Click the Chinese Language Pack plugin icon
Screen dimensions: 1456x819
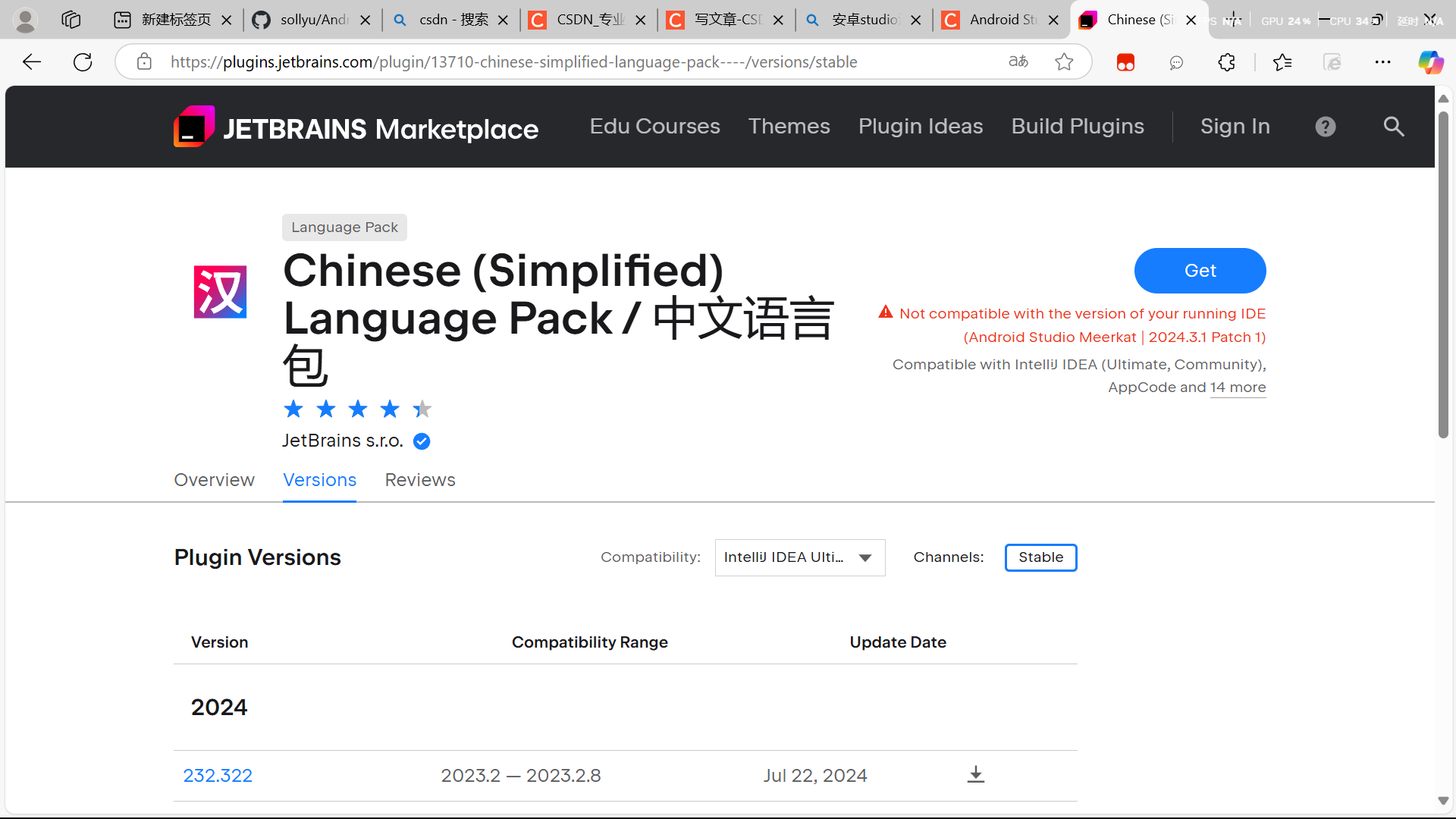[x=219, y=291]
